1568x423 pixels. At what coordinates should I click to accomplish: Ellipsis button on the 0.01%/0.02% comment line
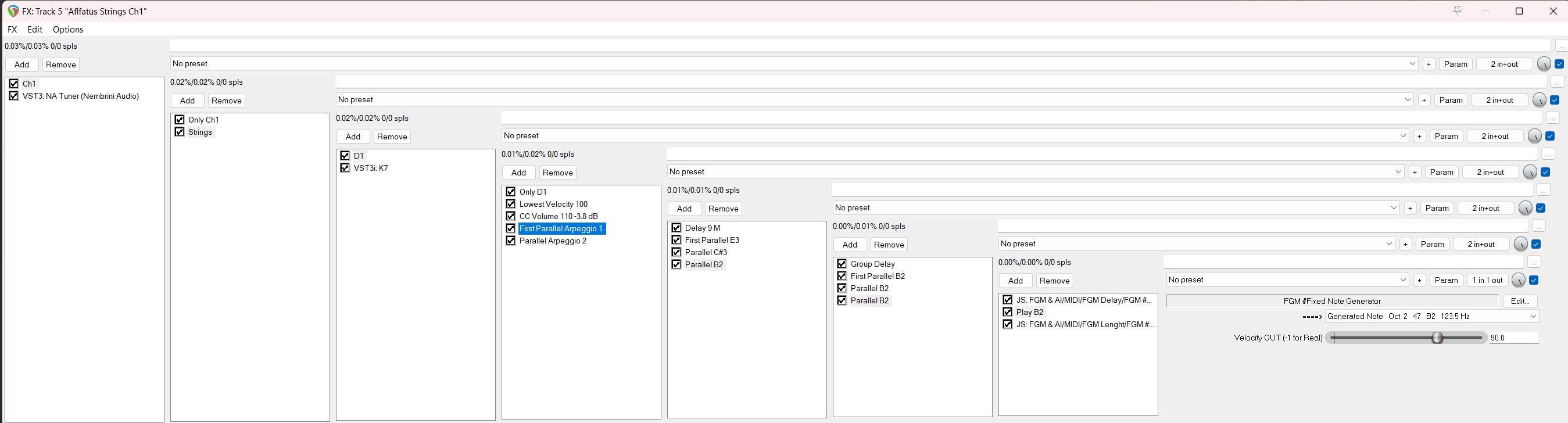click(x=1548, y=154)
